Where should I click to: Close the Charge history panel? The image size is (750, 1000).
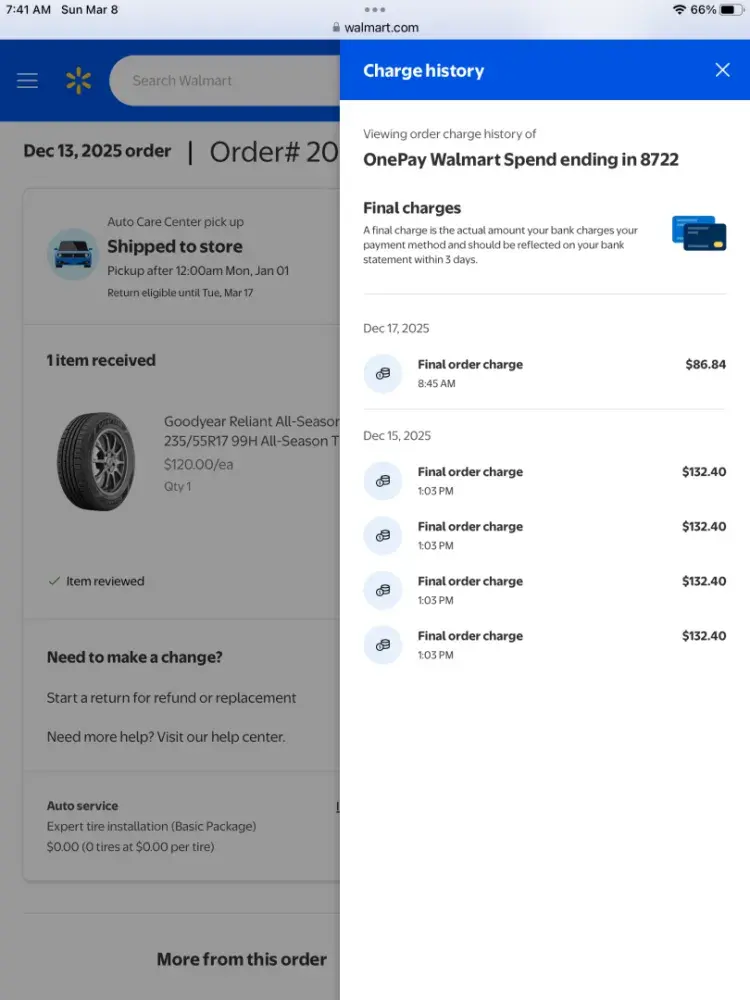point(722,70)
